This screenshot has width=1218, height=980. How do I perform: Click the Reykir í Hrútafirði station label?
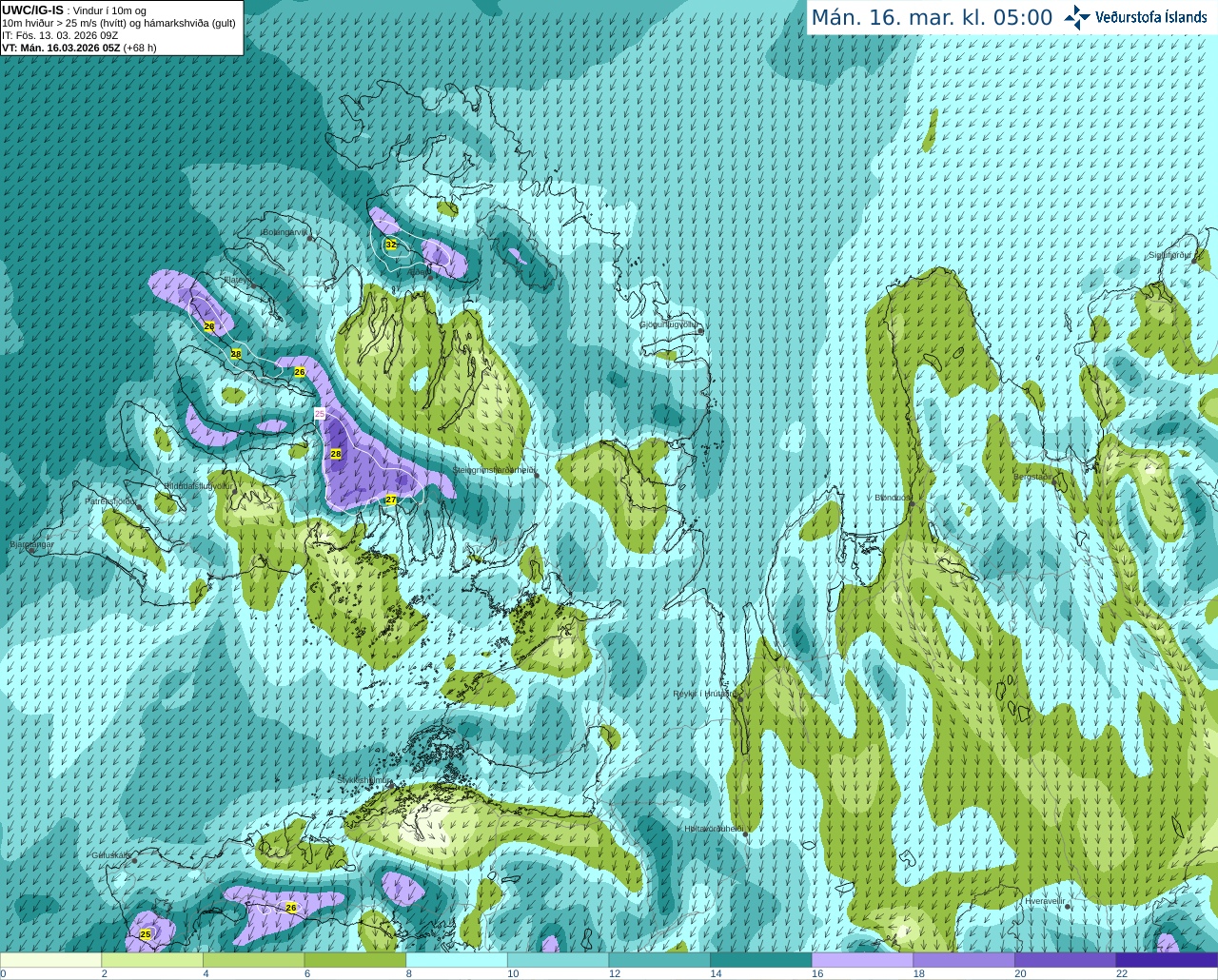(704, 694)
